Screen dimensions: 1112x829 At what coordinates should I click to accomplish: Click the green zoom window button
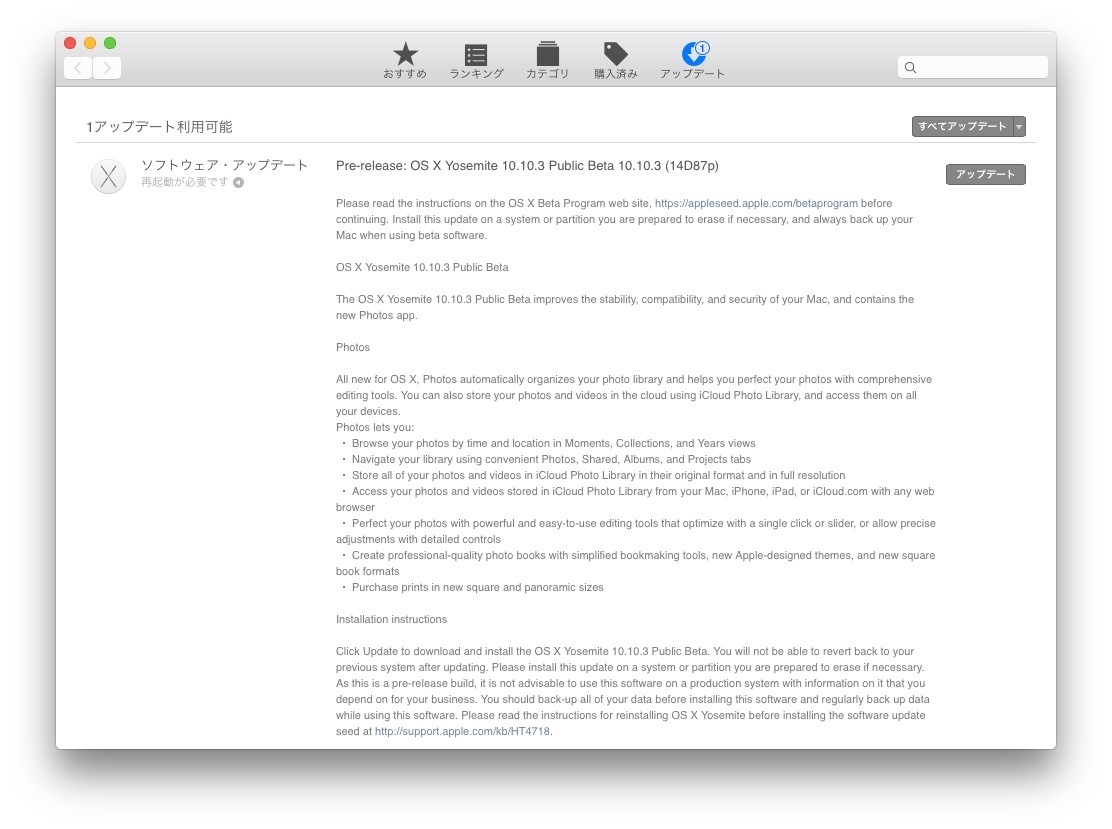click(x=110, y=43)
